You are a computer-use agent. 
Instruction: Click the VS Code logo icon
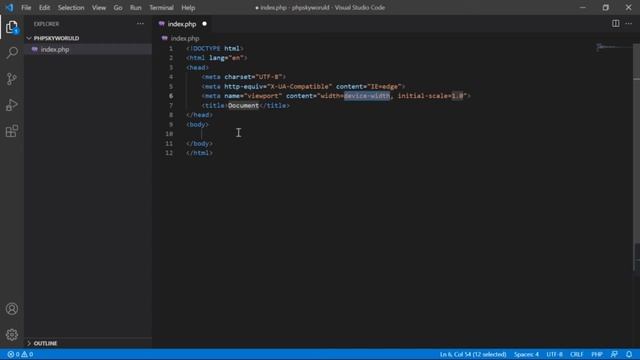click(x=9, y=7)
